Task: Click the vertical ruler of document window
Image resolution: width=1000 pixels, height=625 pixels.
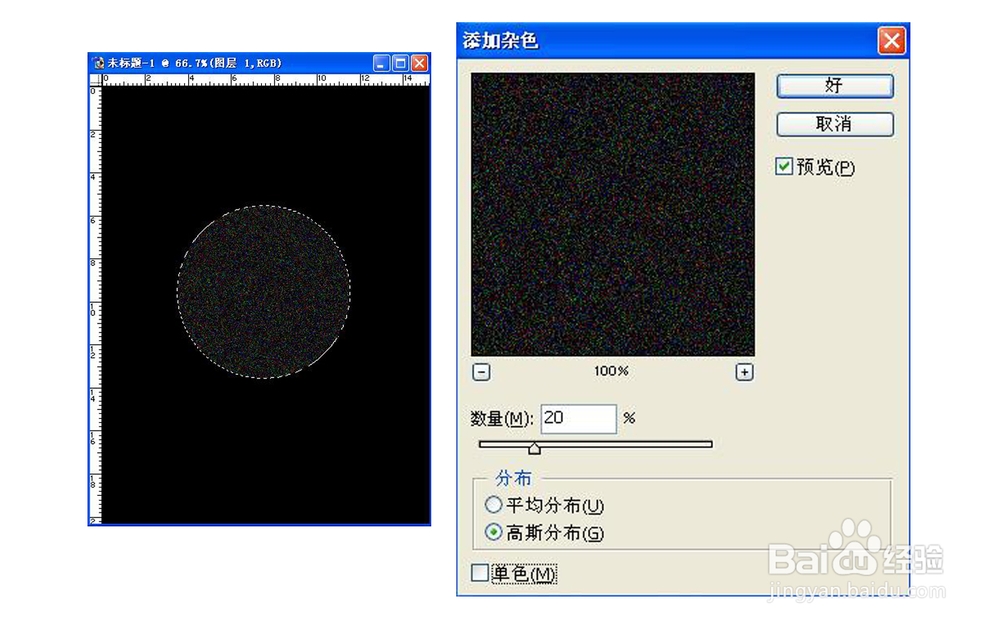Action: point(95,305)
